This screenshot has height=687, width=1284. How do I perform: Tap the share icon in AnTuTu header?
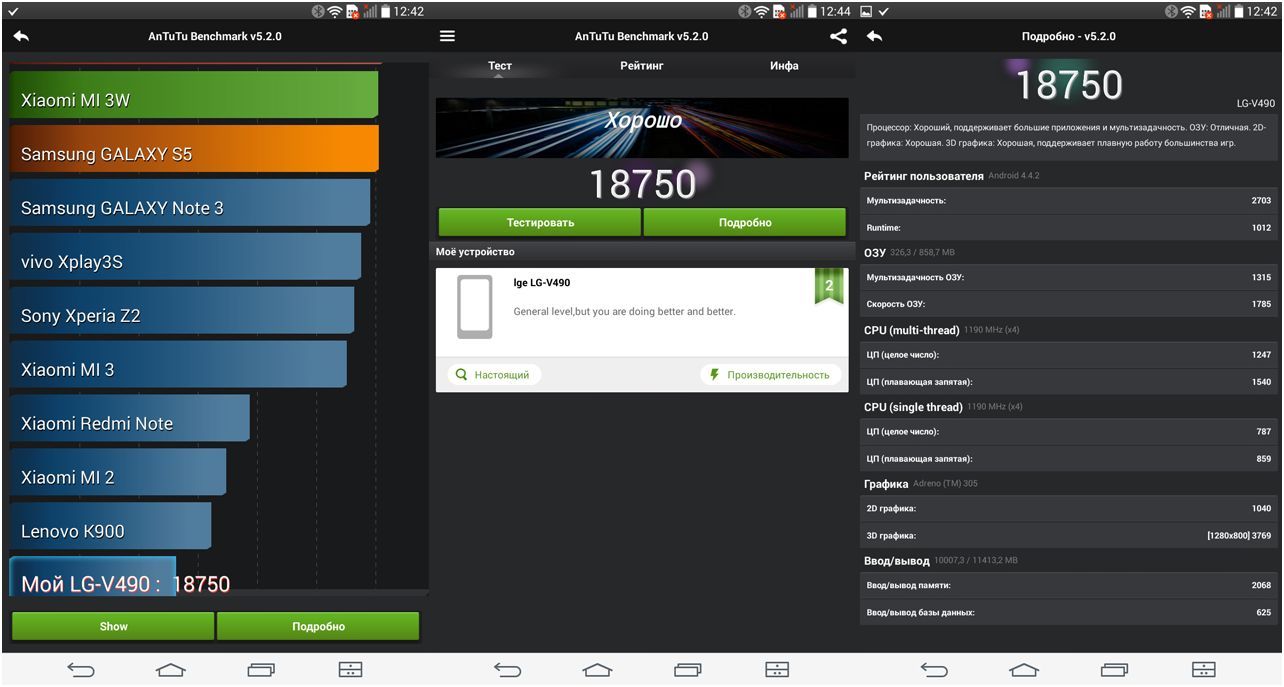[x=838, y=36]
